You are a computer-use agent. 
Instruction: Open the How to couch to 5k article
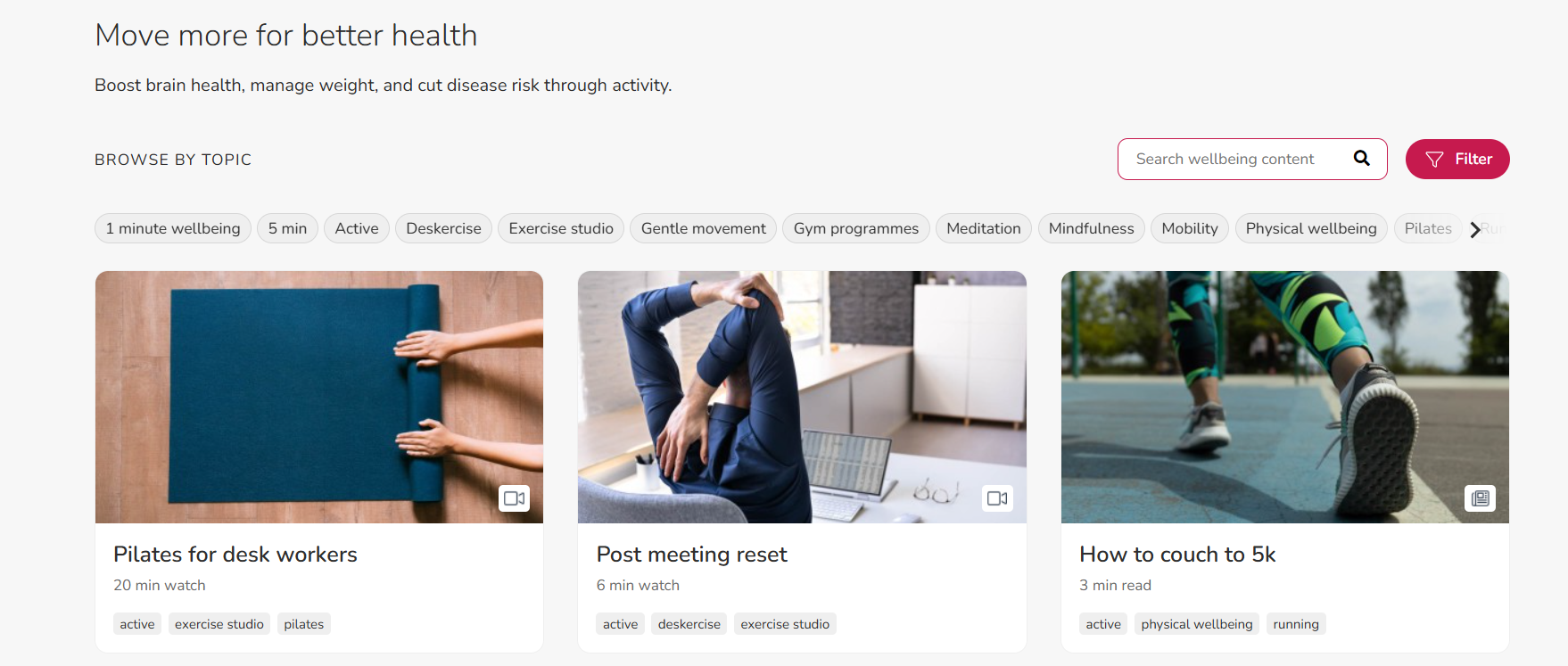point(1177,555)
